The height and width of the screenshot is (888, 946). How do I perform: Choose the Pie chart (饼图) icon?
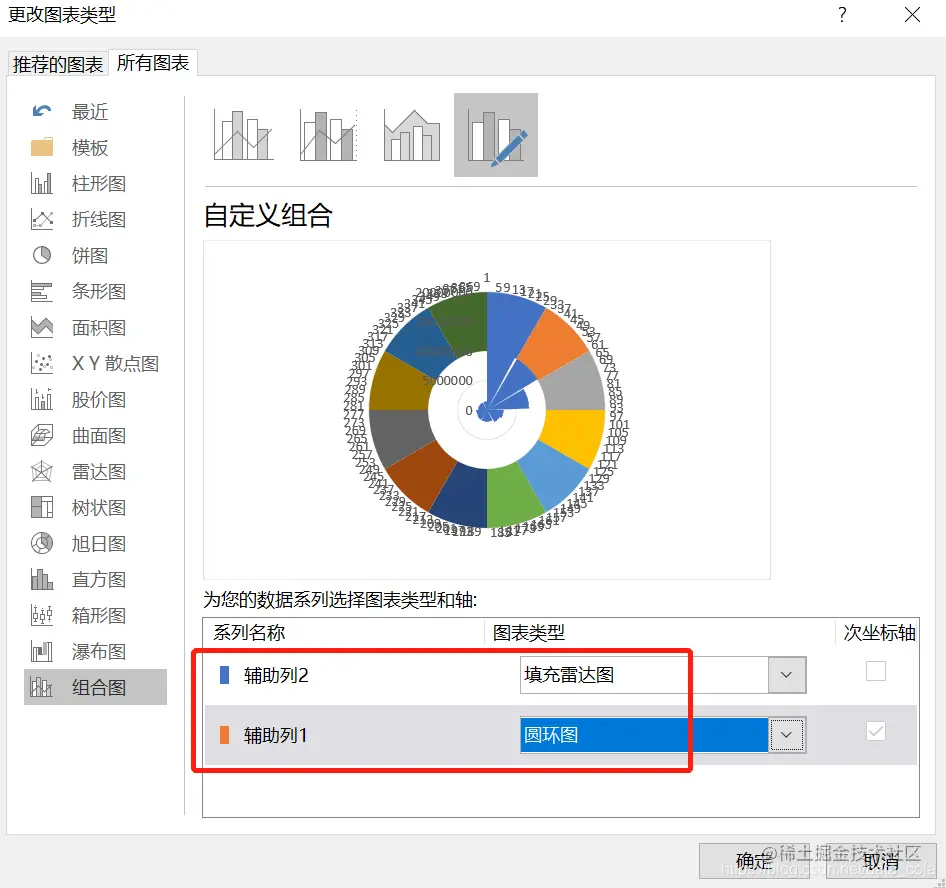(42, 255)
